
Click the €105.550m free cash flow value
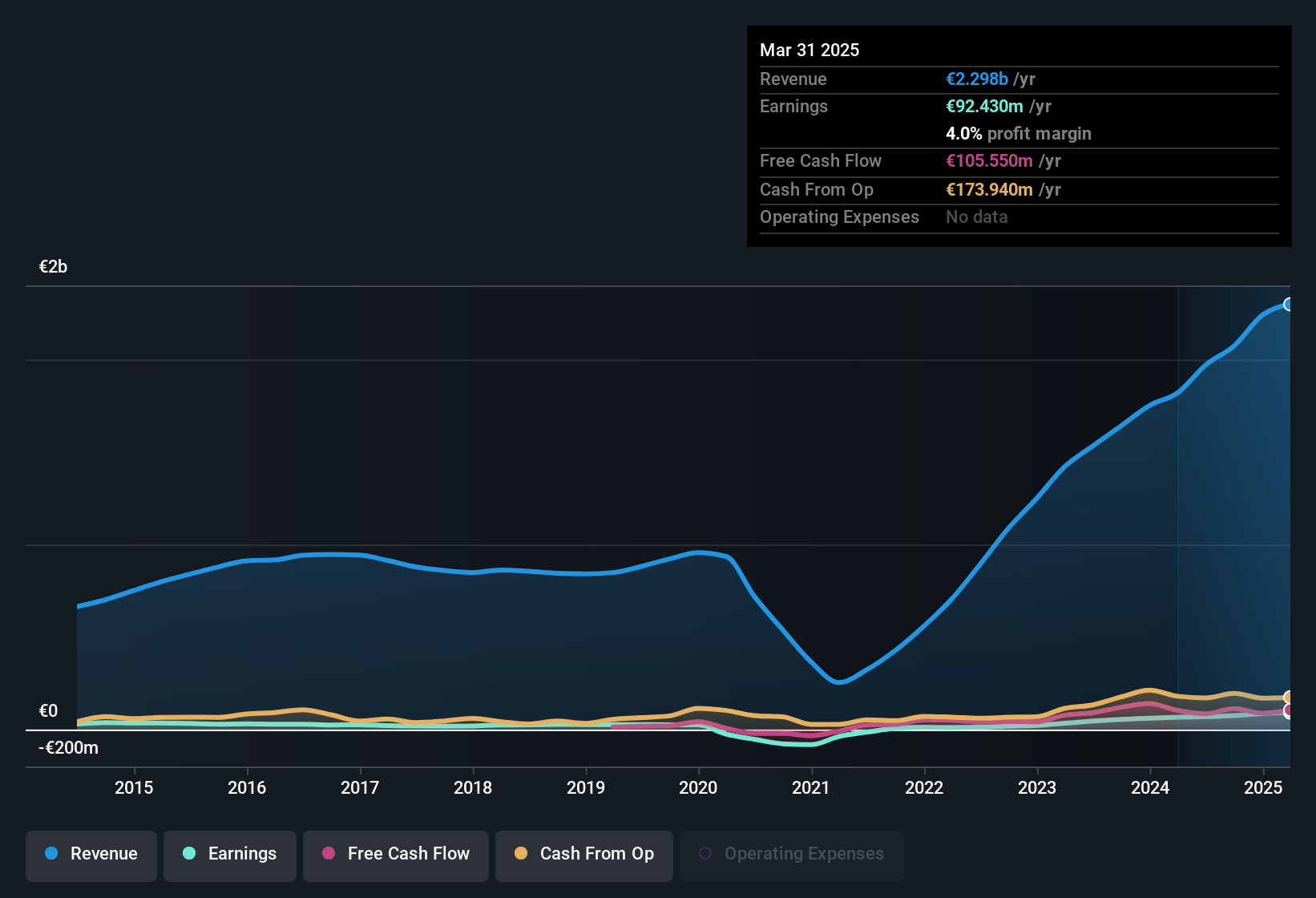(x=989, y=161)
